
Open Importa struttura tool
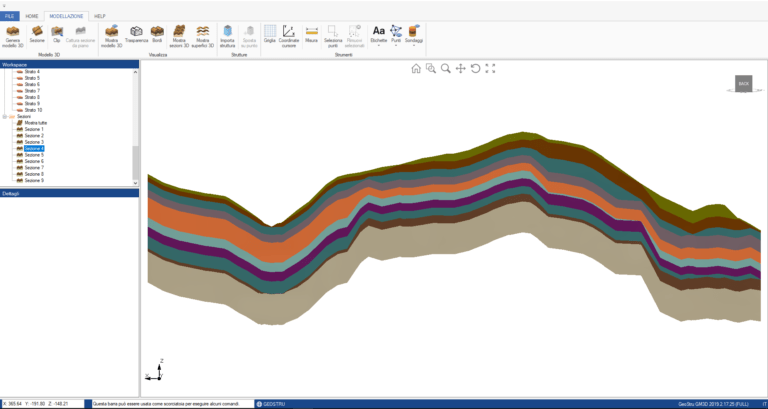coord(227,34)
